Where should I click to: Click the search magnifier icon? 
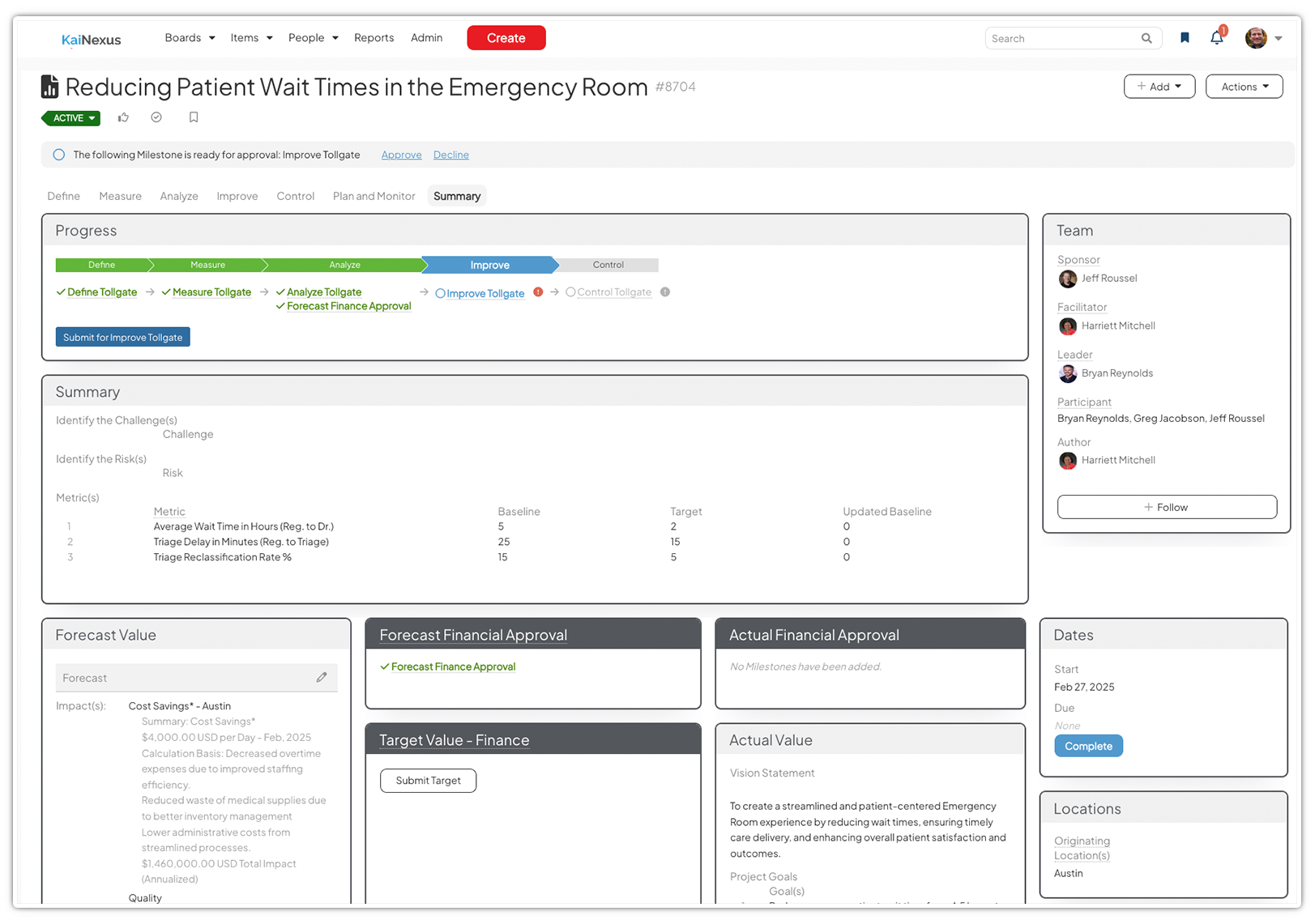[x=1146, y=38]
